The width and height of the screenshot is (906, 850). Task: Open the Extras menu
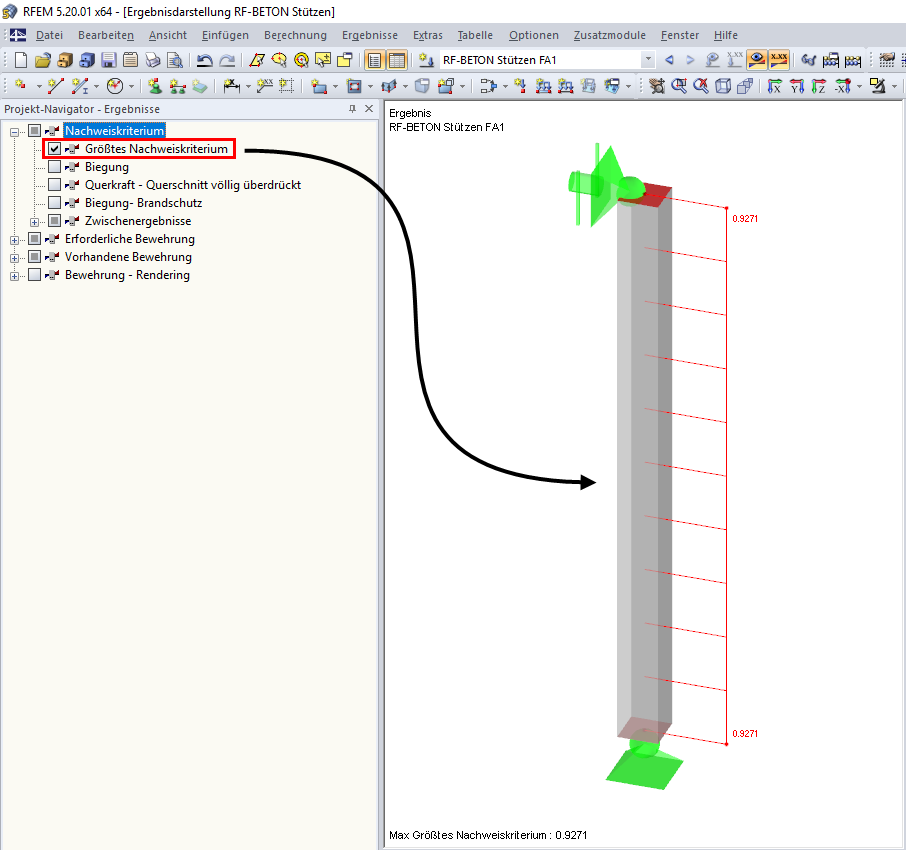428,35
